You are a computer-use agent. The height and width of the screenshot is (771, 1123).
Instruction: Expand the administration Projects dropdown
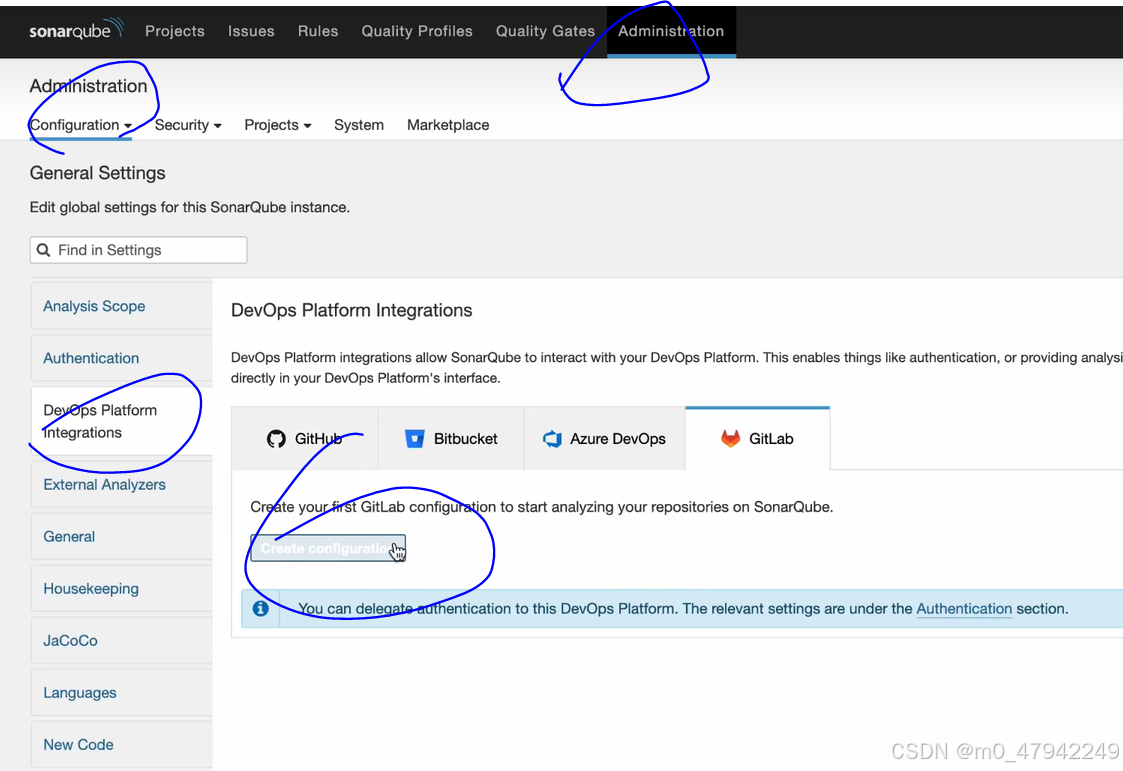tap(278, 125)
